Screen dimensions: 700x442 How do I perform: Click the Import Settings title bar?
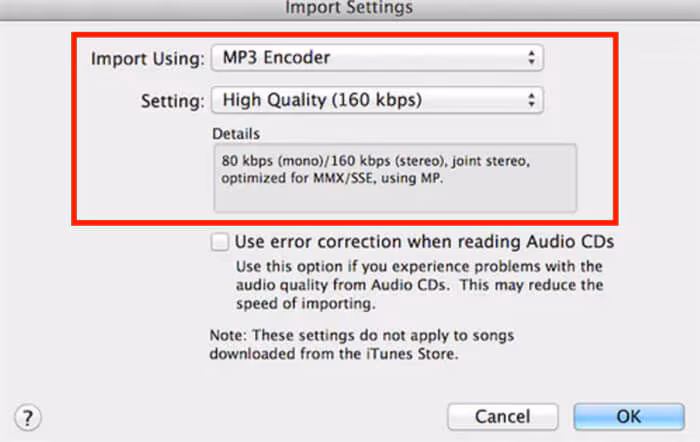coord(349,8)
